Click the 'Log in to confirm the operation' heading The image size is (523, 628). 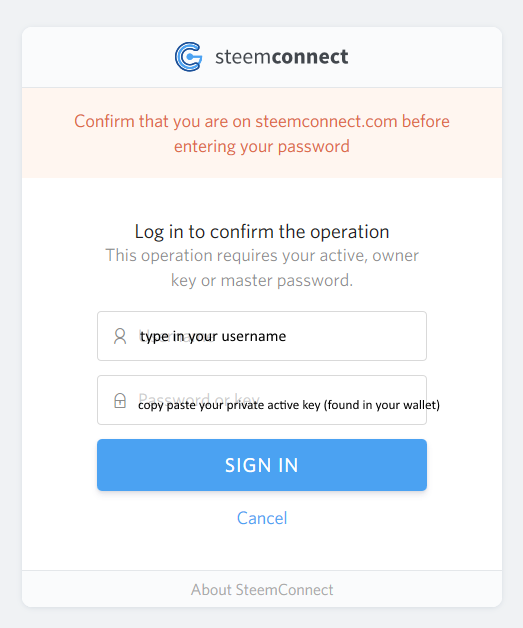pos(262,231)
